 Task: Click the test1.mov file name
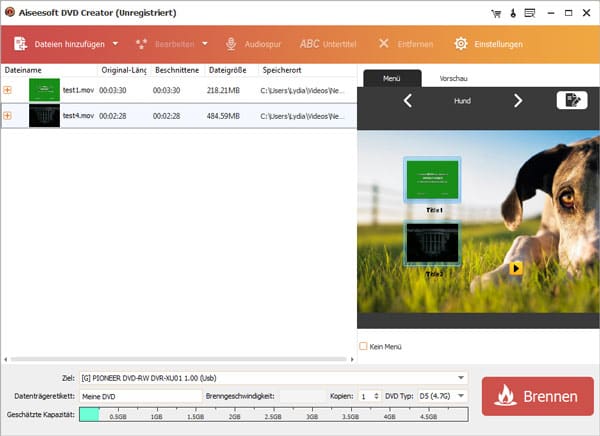coord(78,90)
